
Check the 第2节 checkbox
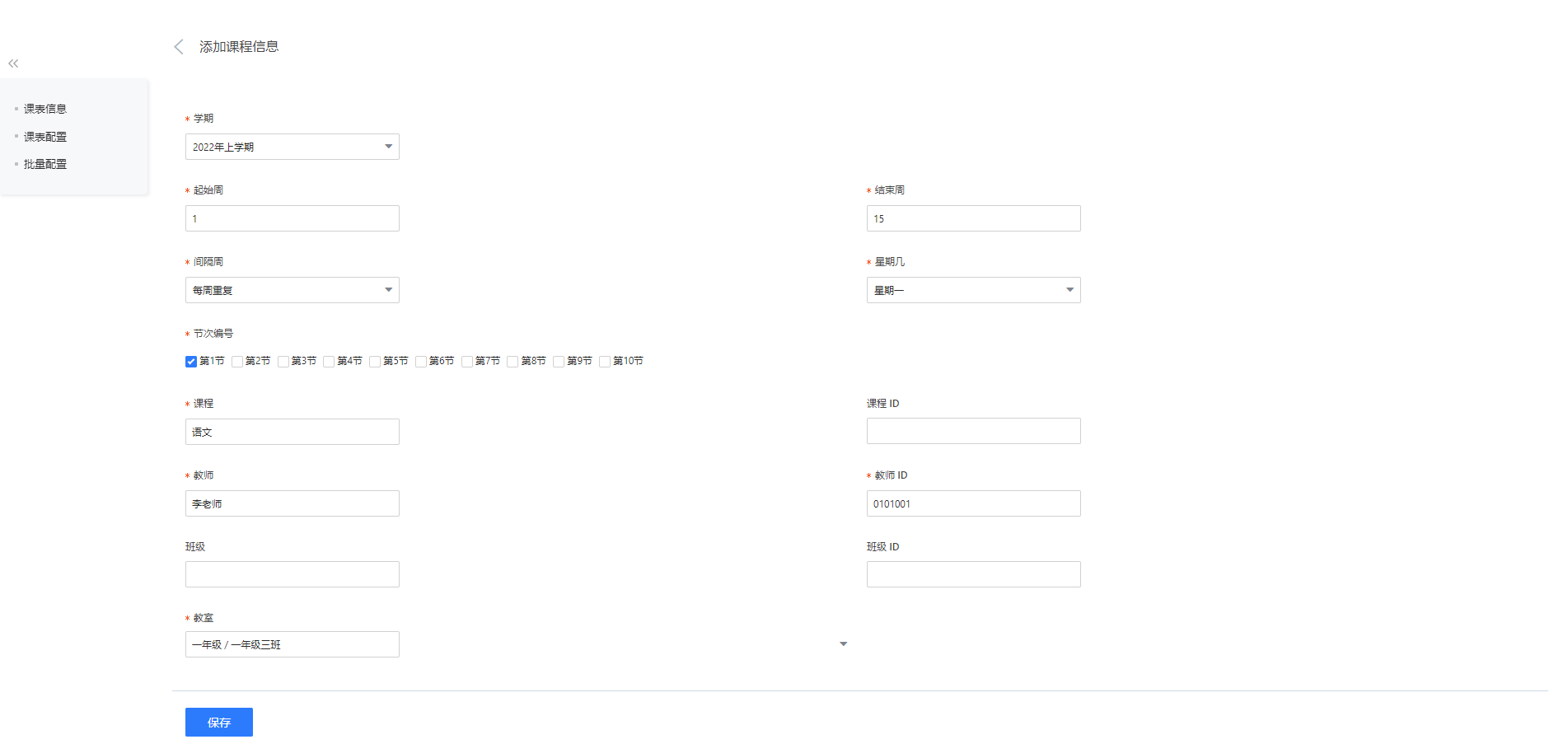click(x=237, y=362)
